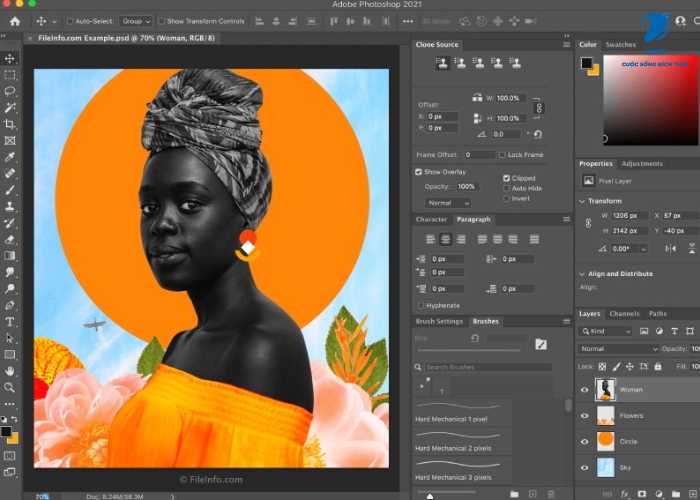Enable the Auto Hide checkbox
The height and width of the screenshot is (500, 700).
pos(506,188)
